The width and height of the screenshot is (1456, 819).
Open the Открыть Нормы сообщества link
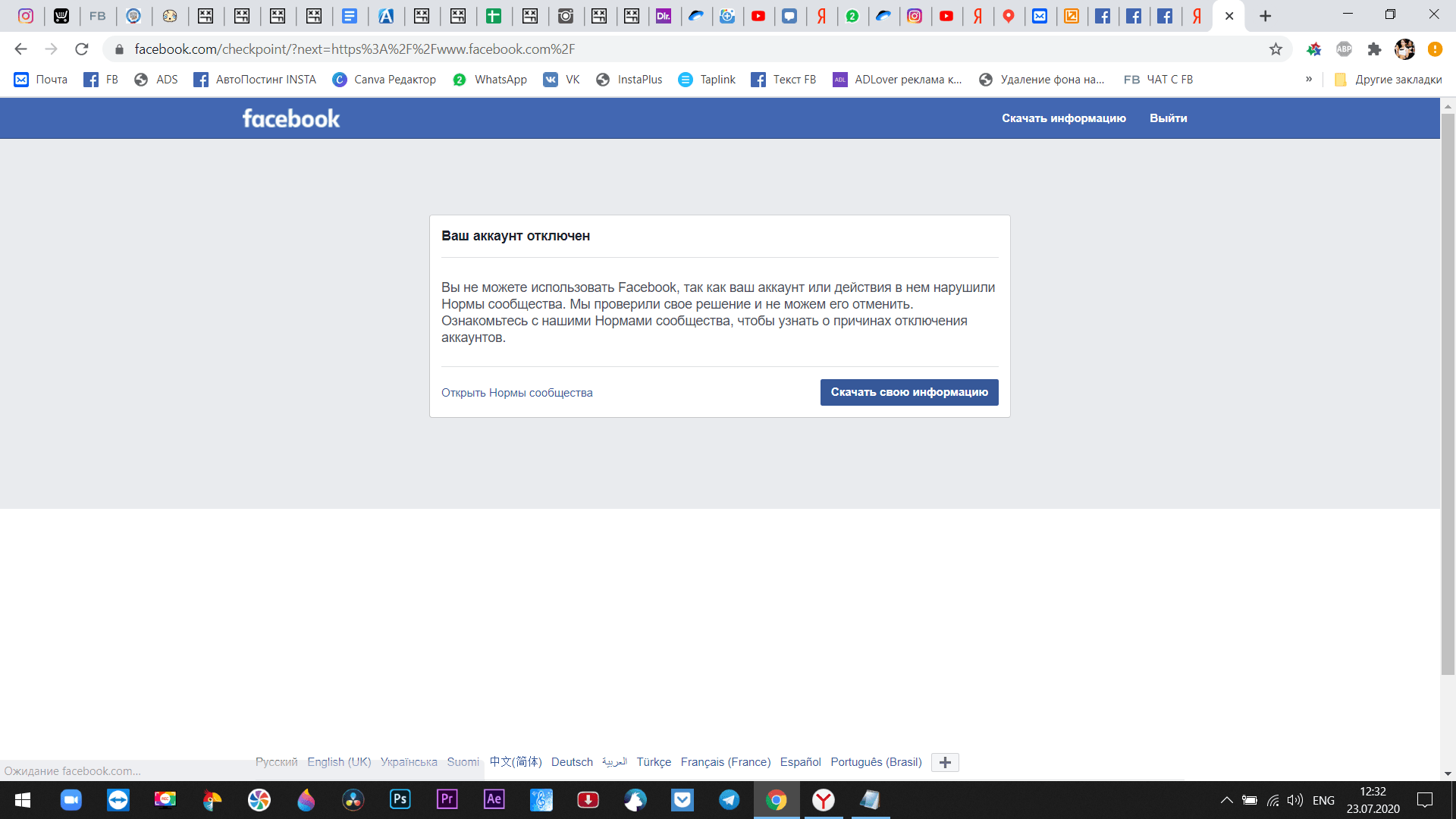pos(517,393)
